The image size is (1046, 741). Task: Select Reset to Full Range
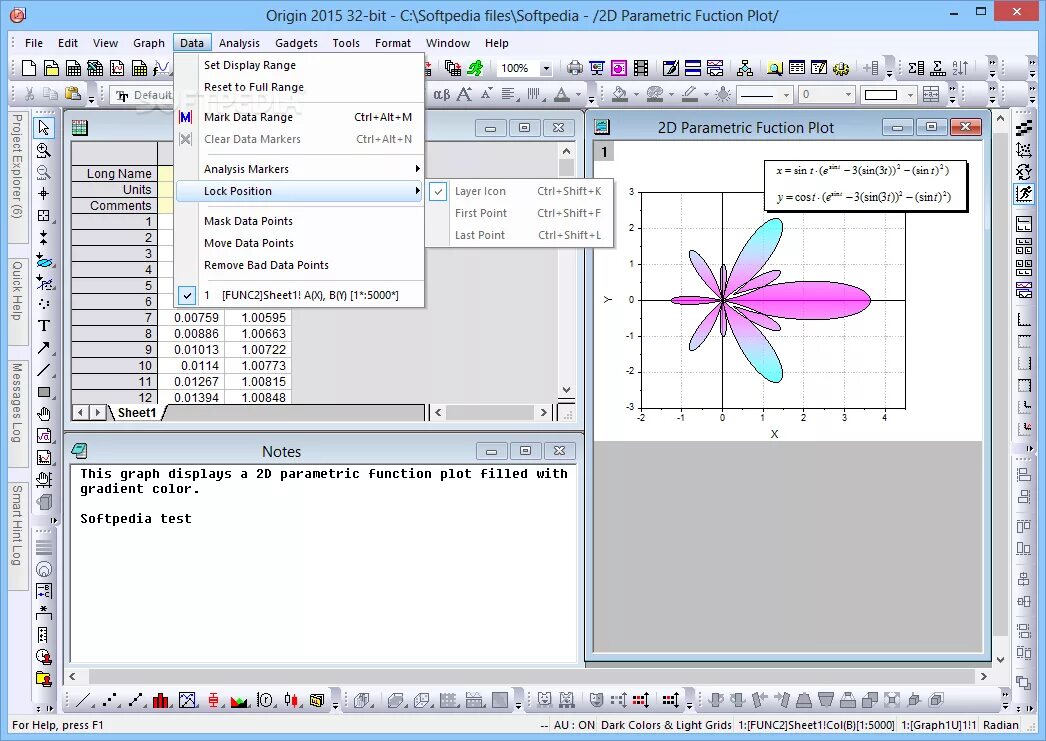coord(299,87)
